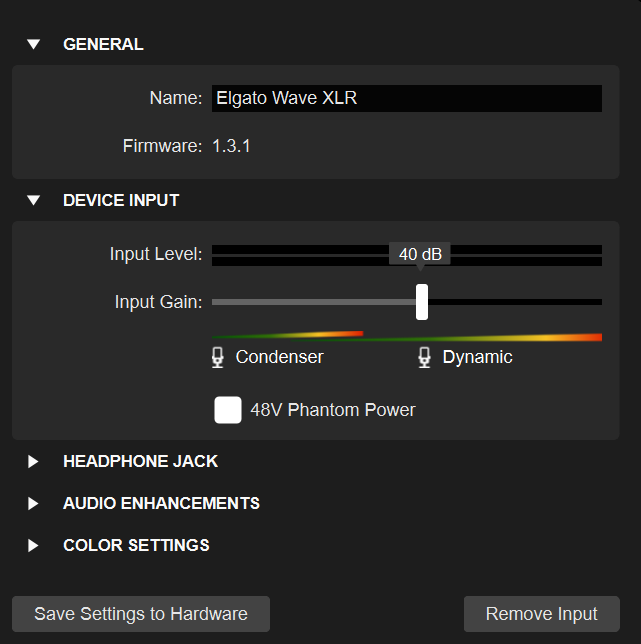The height and width of the screenshot is (644, 641).
Task: Click the GENERAL section heading text
Action: pyautogui.click(x=103, y=44)
